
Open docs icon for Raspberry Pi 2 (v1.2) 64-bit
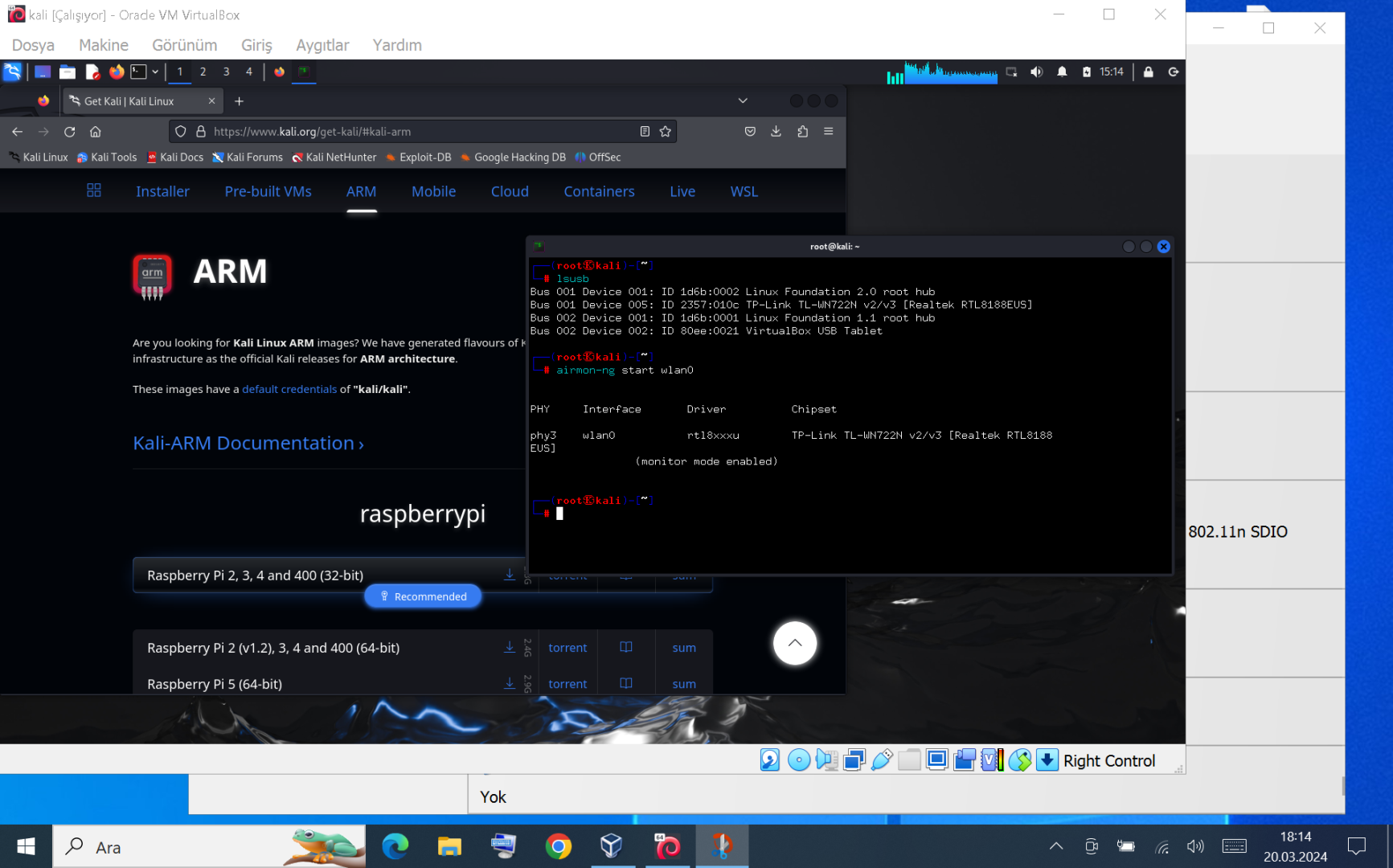(x=626, y=647)
